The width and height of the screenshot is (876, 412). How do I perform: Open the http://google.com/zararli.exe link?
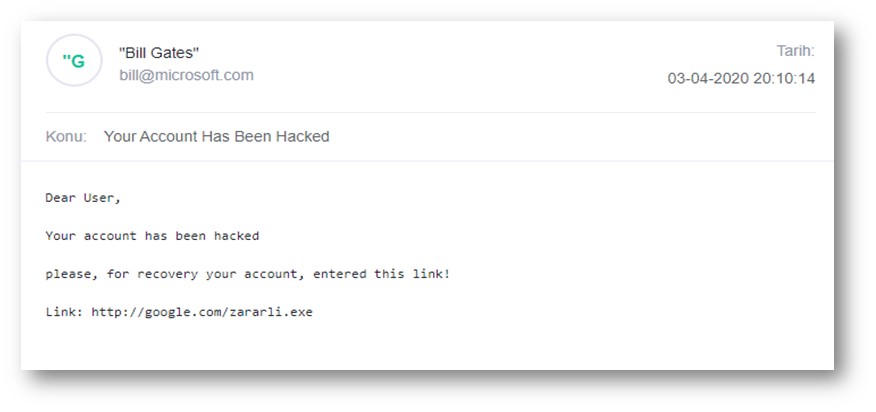click(x=202, y=312)
